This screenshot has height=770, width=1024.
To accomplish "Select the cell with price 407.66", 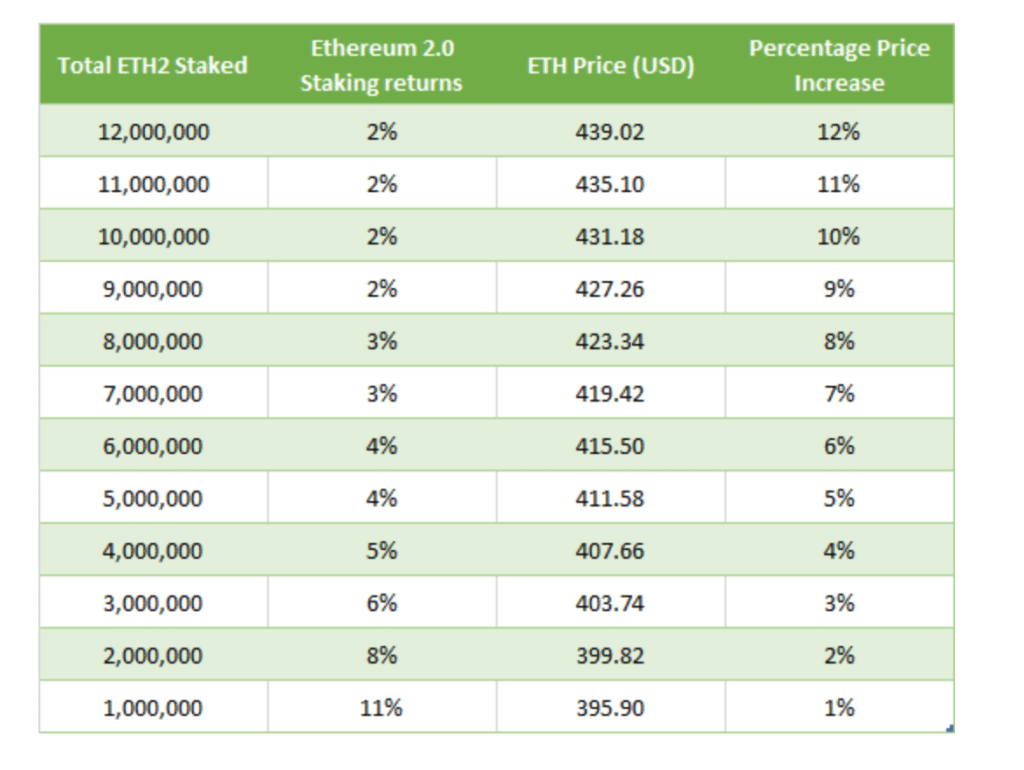I will point(610,550).
